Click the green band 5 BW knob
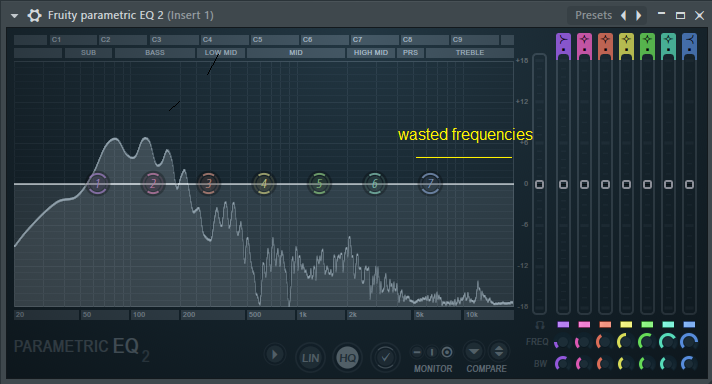The image size is (712, 384). tap(647, 363)
